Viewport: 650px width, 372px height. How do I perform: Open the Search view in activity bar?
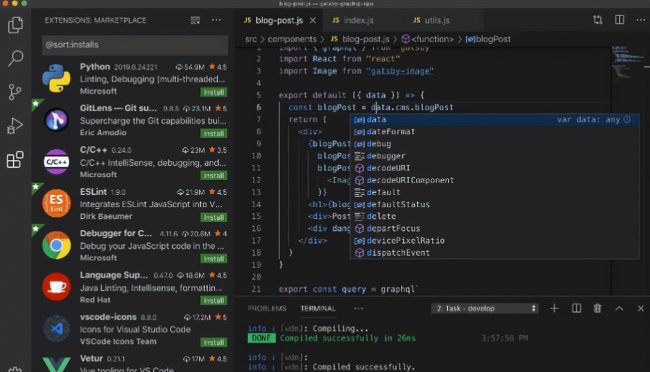[15, 58]
